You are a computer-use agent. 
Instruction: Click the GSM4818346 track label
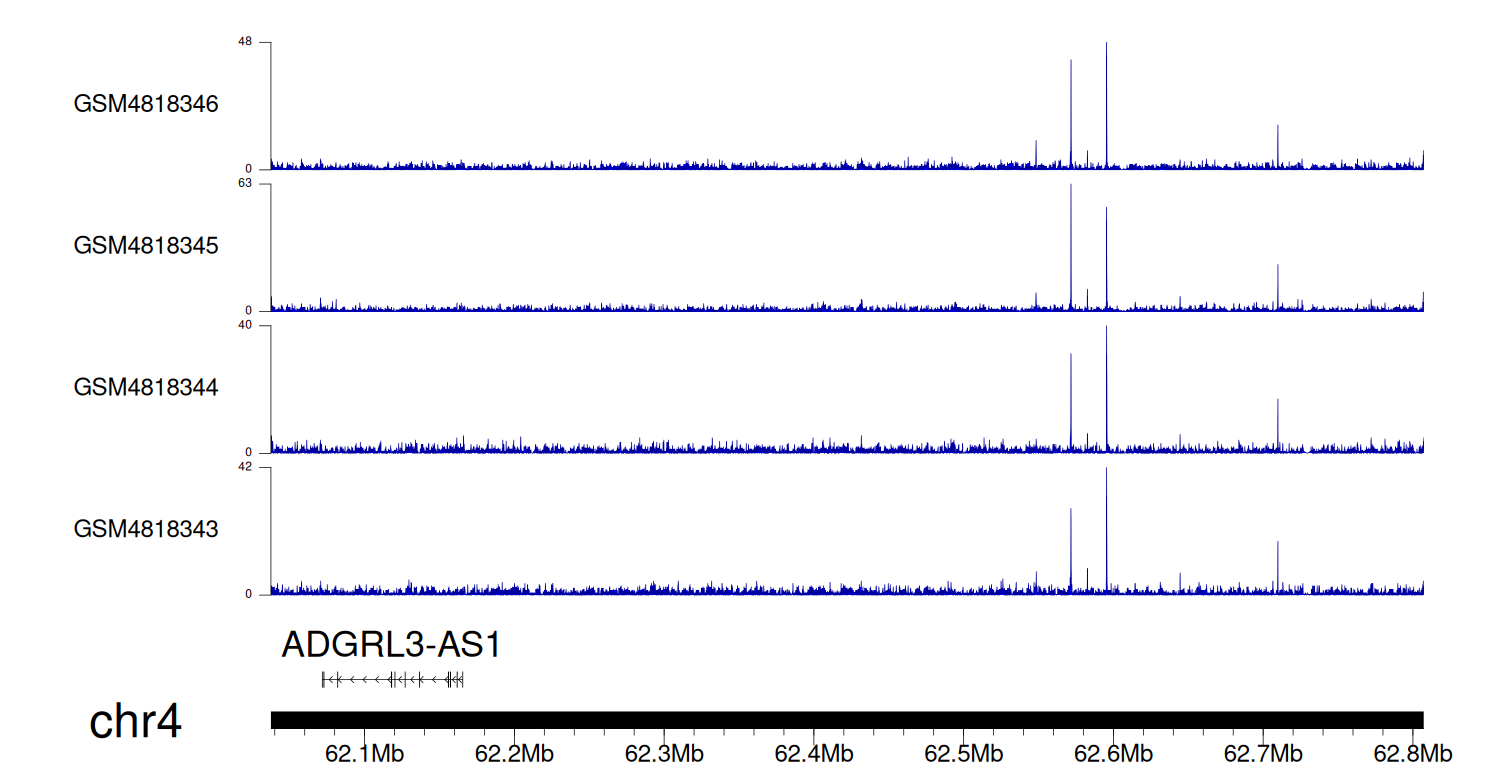[x=146, y=104]
